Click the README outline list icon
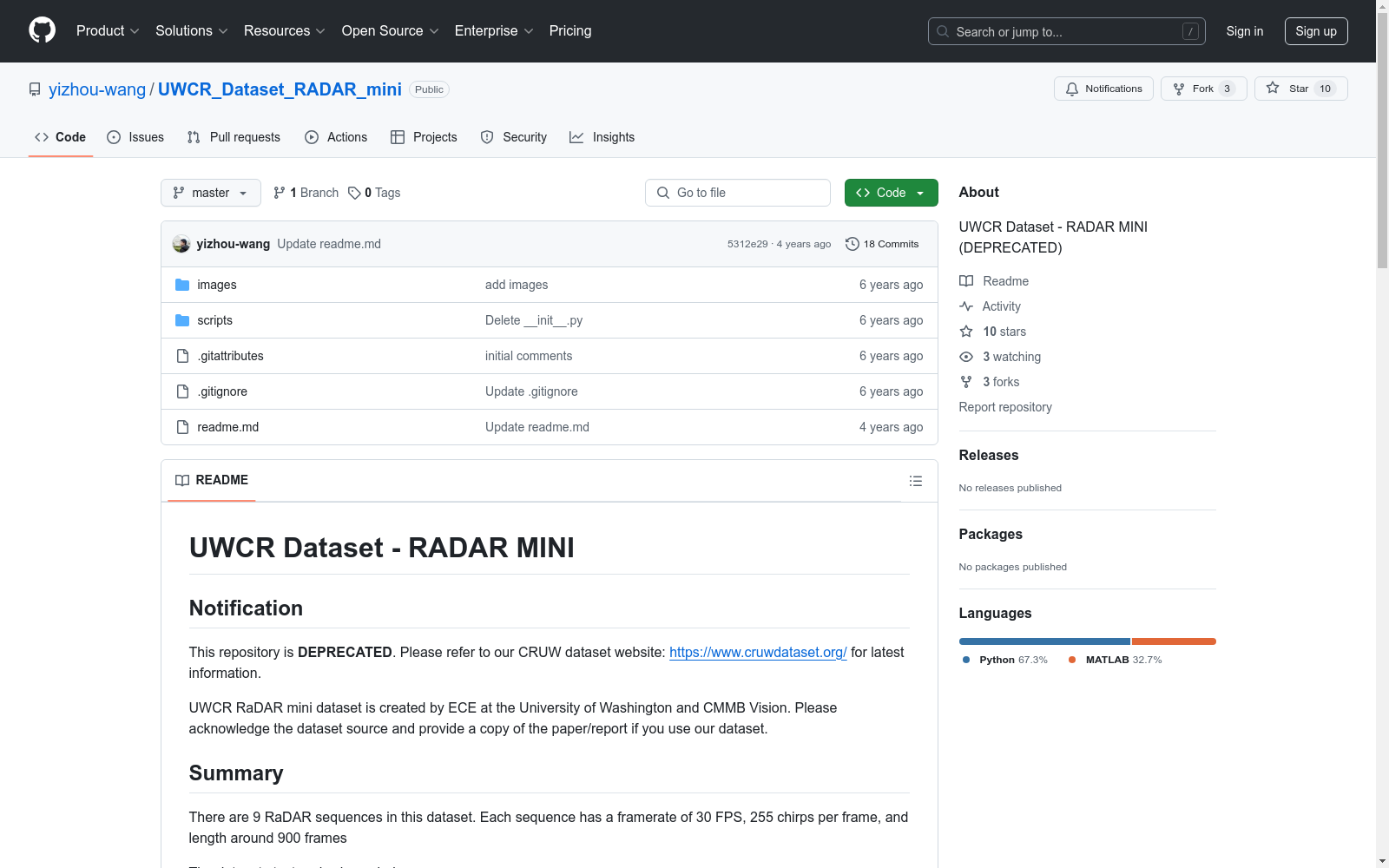The width and height of the screenshot is (1389, 868). pyautogui.click(x=915, y=481)
